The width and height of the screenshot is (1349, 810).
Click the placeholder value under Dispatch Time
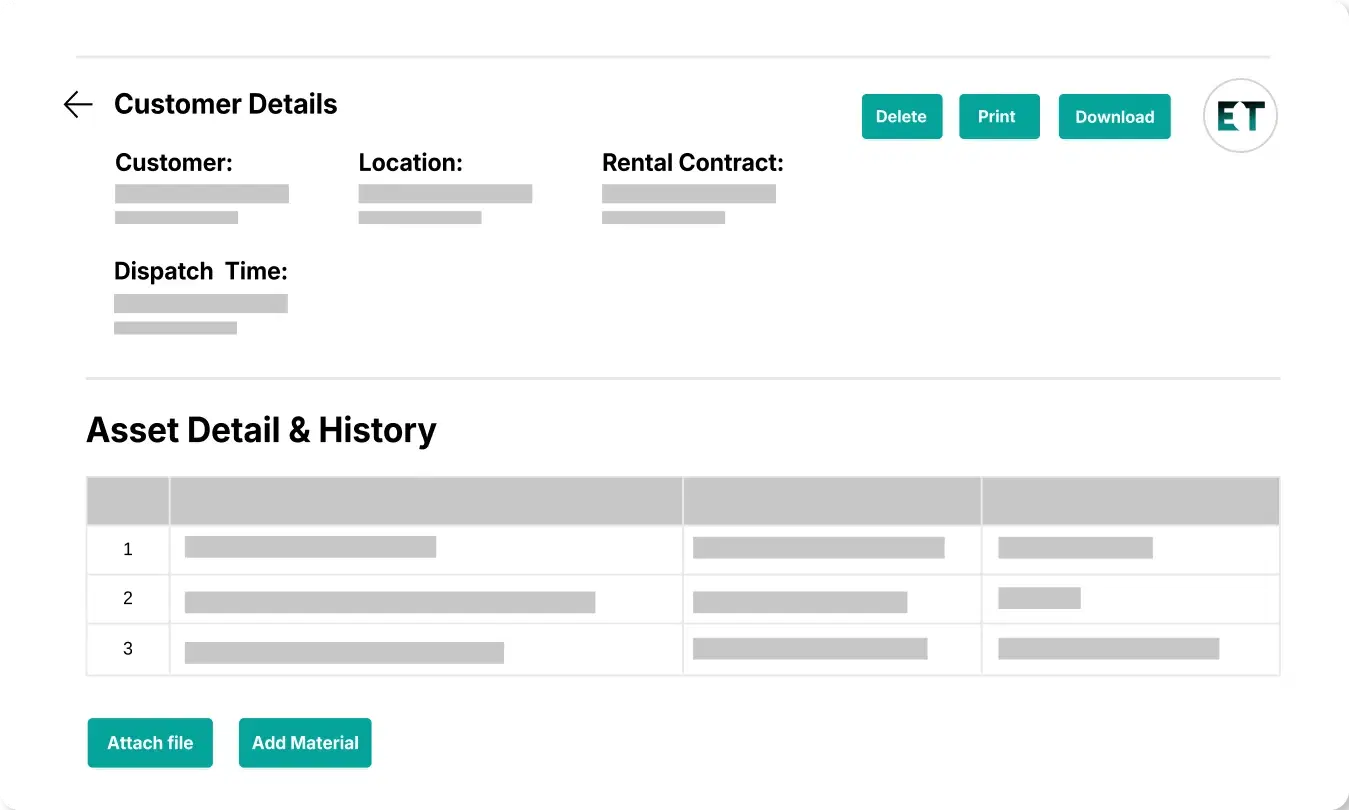201,303
